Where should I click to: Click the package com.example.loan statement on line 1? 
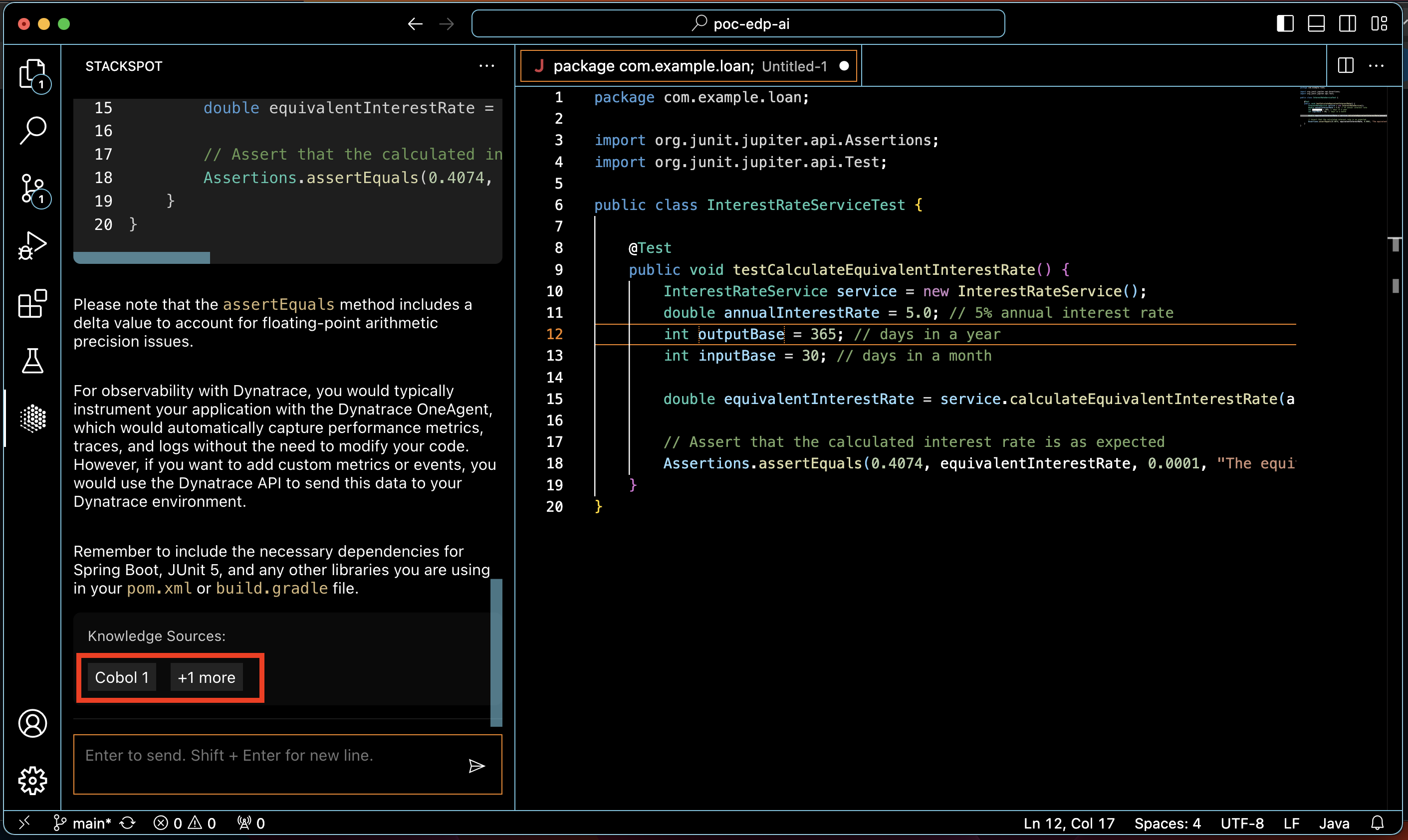702,97
